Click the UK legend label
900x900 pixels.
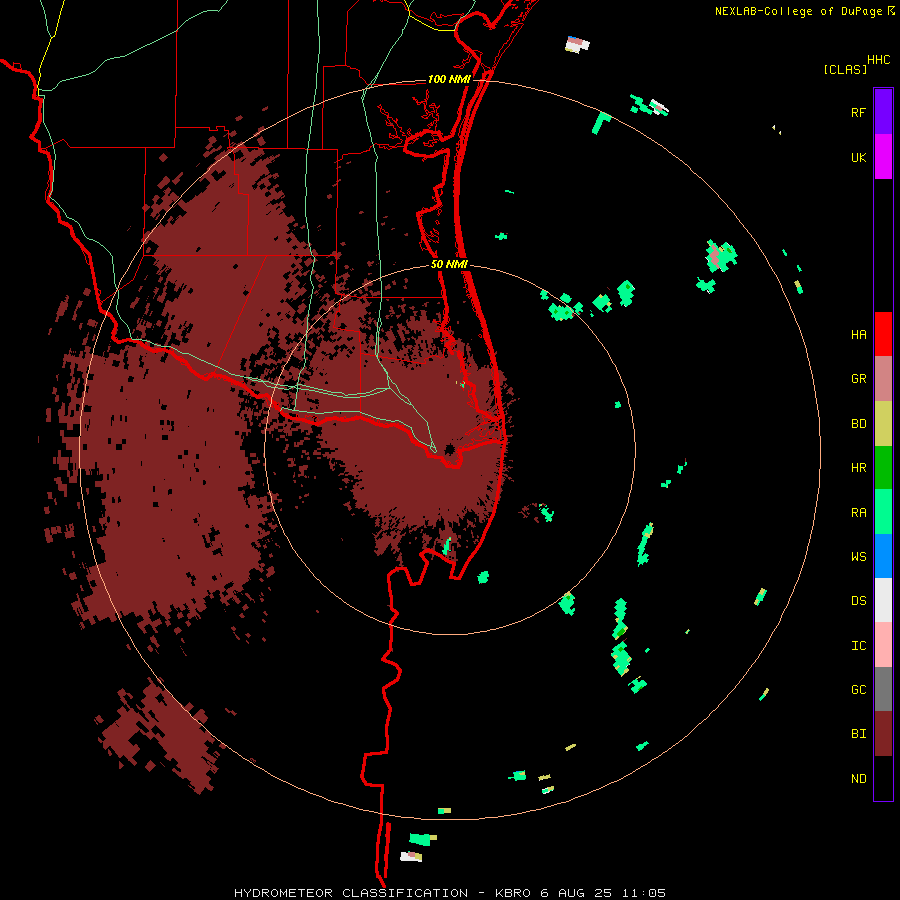point(858,157)
